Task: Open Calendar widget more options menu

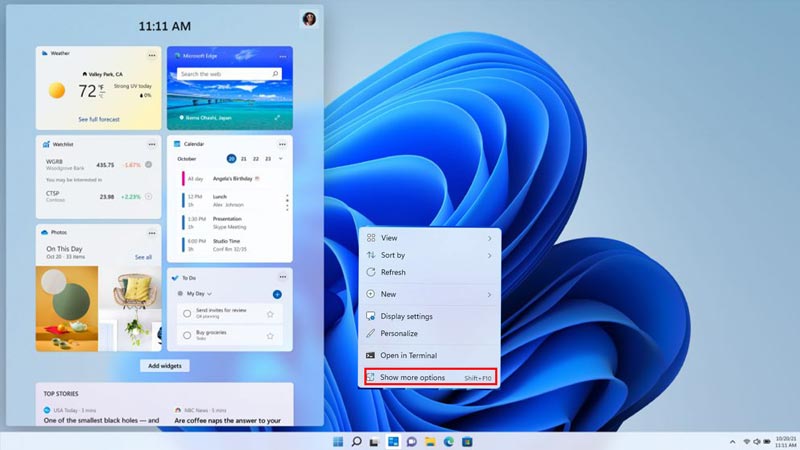Action: 282,144
